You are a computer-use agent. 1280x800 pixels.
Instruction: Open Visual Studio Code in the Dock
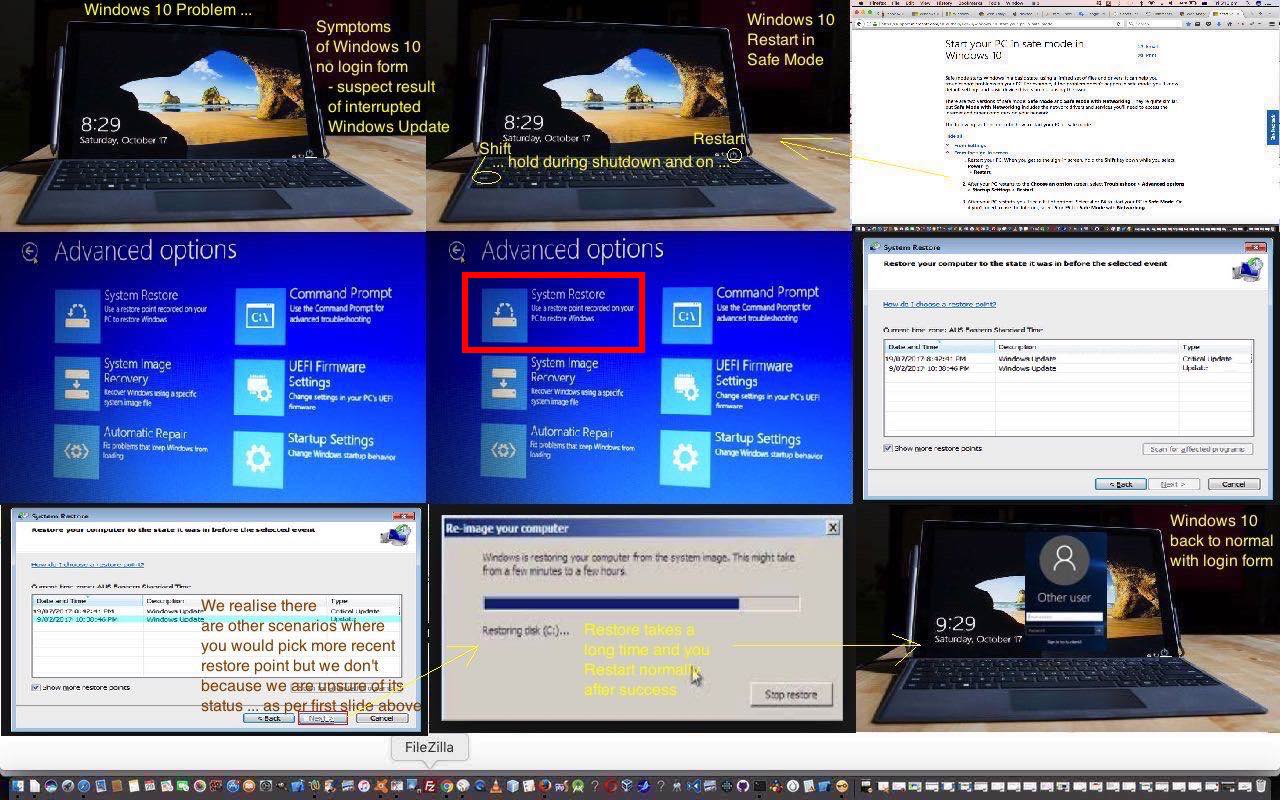click(x=694, y=786)
